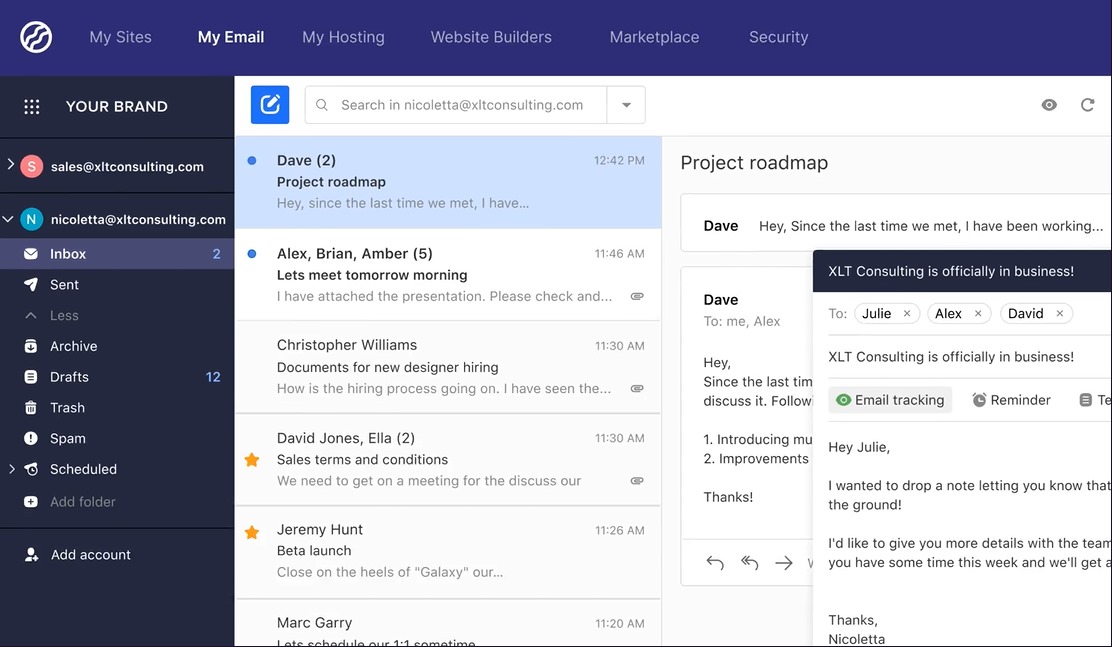Click the Sent paper plane icon
Screen dimensions: 1112x647
coord(30,284)
